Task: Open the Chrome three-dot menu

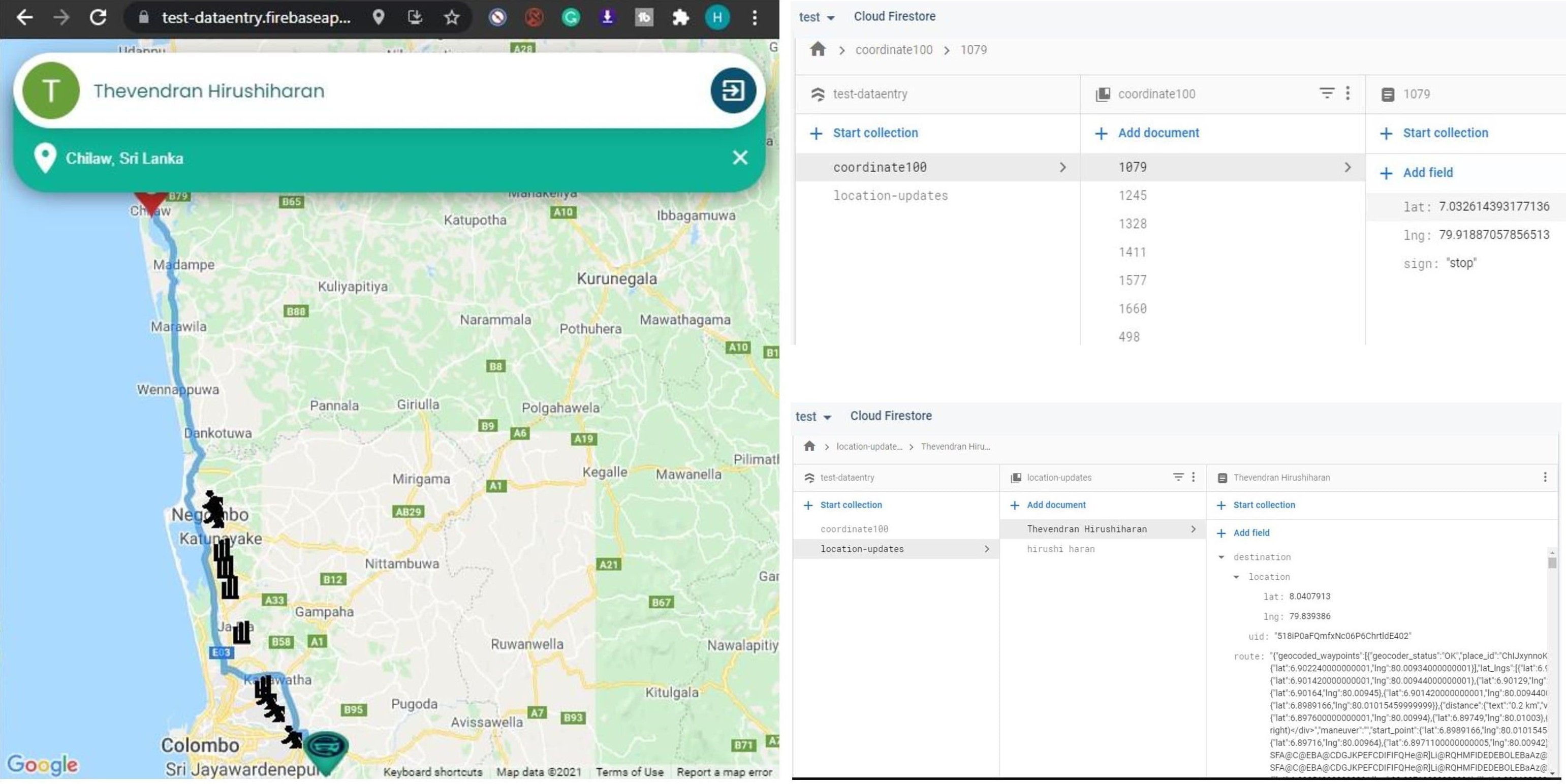Action: (x=755, y=17)
